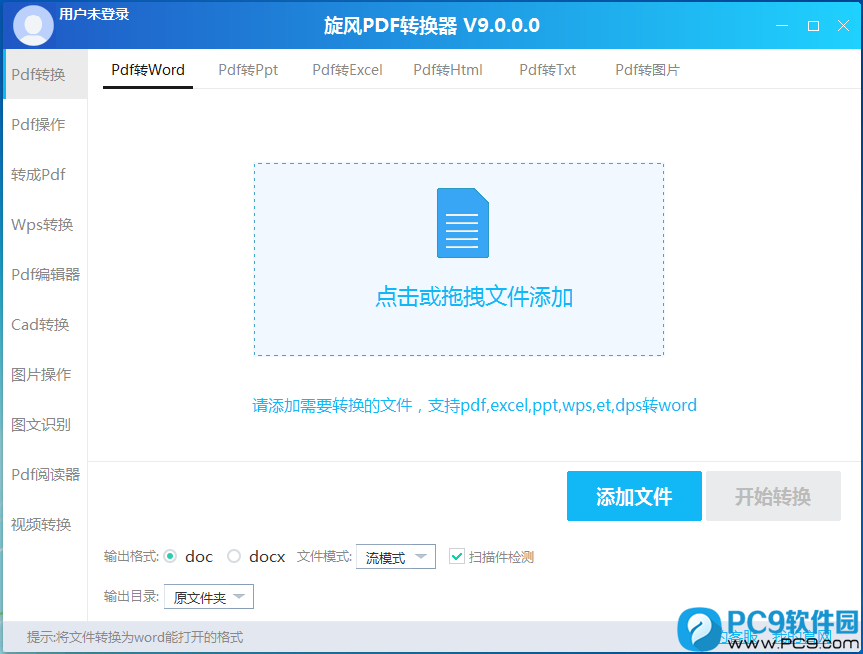Open the Wps转换 sidebar section

(45, 225)
